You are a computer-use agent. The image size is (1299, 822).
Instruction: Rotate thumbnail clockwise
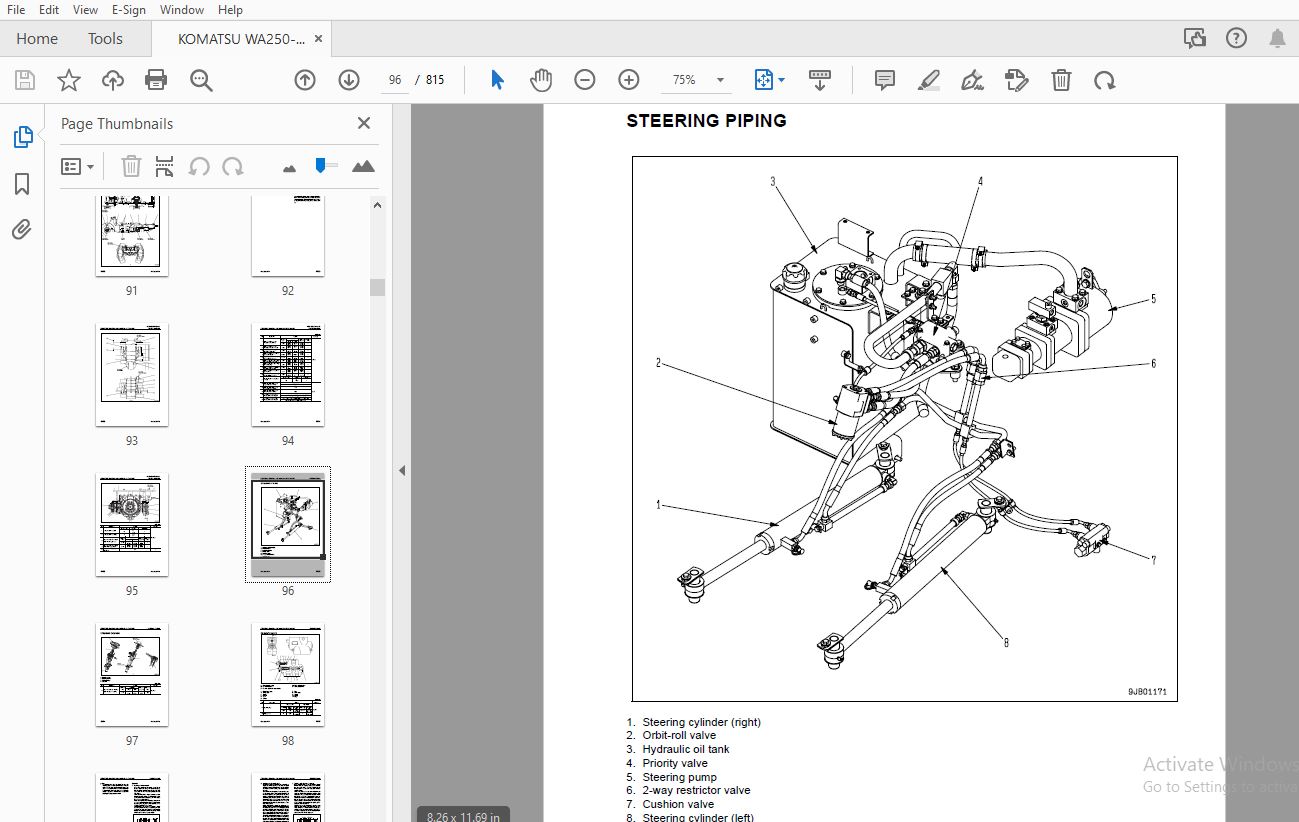tap(233, 166)
